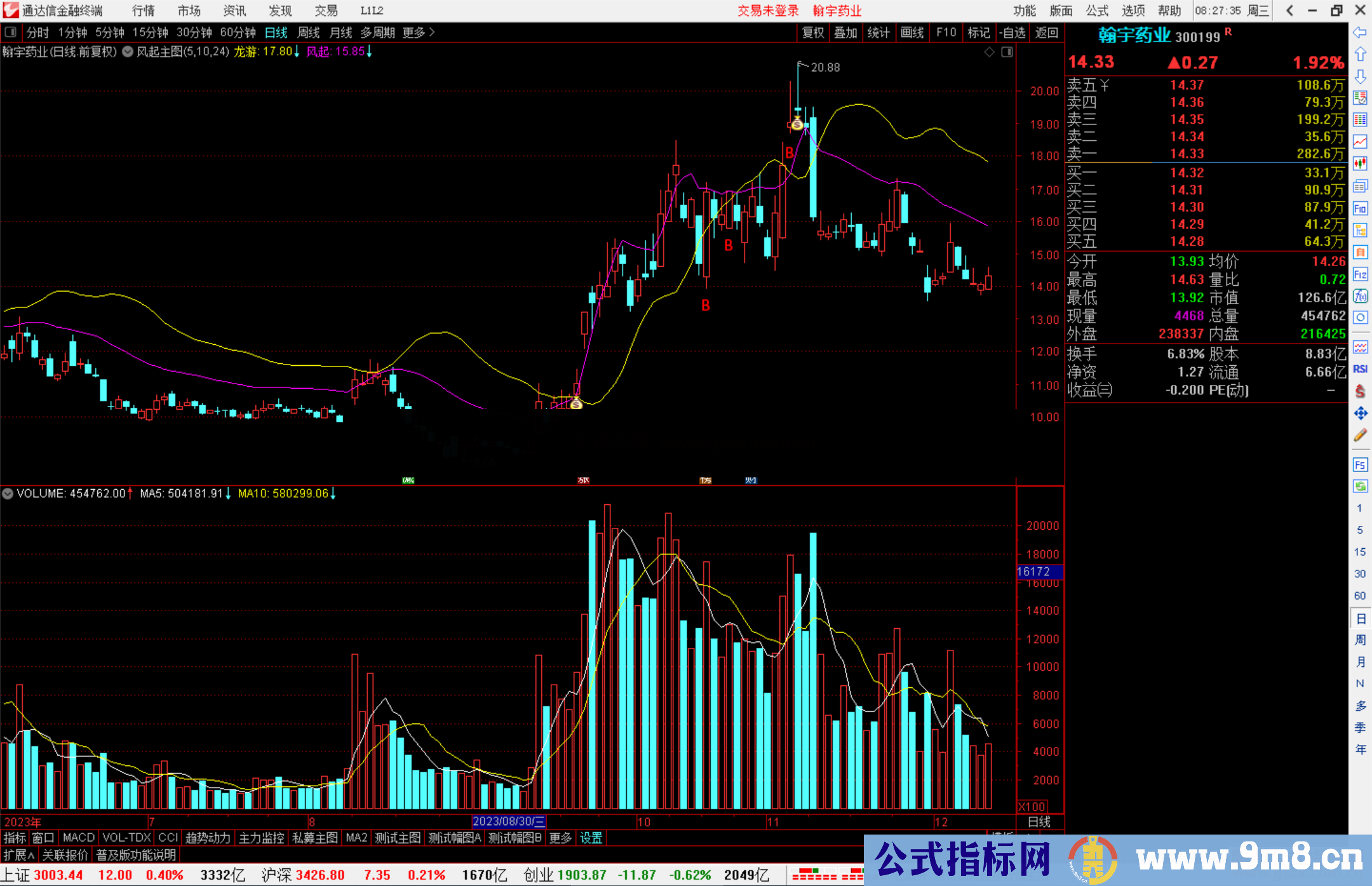The image size is (1372, 886).
Task: Click the back arrow sidebar icon
Action: pos(1360,32)
